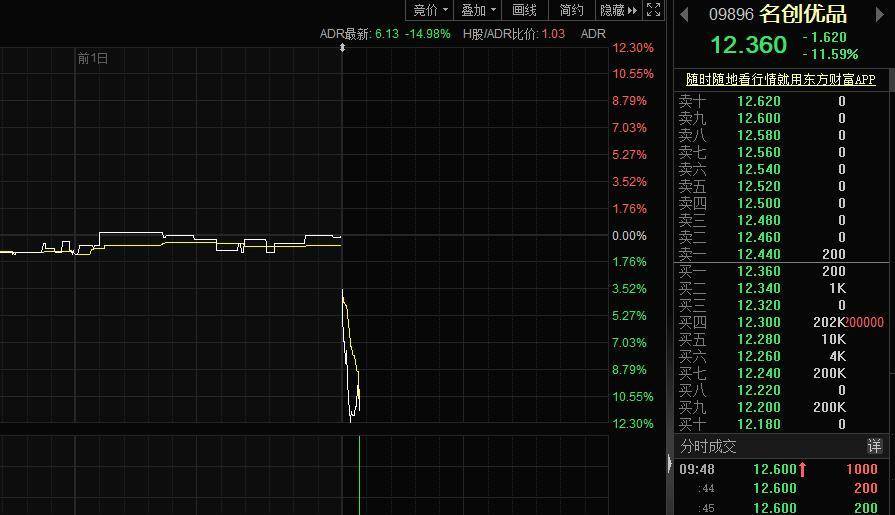Click the 前1日 previous day label
The image size is (895, 515).
(93, 59)
